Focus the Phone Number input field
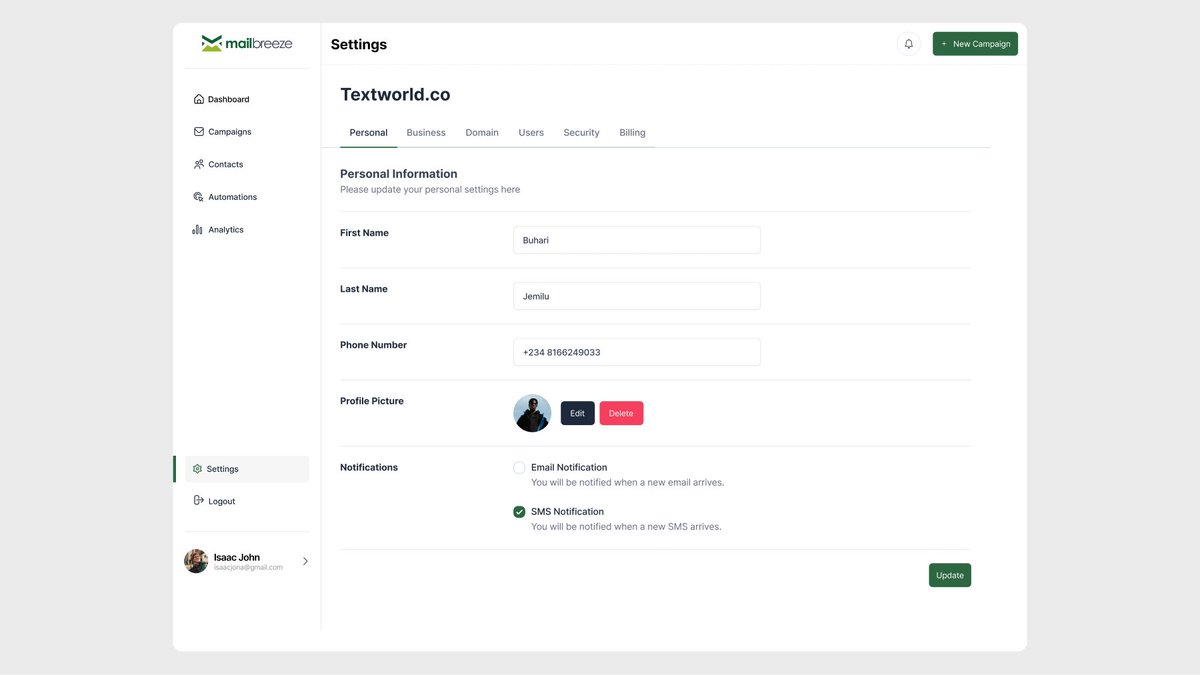The image size is (1200, 675). tap(637, 352)
